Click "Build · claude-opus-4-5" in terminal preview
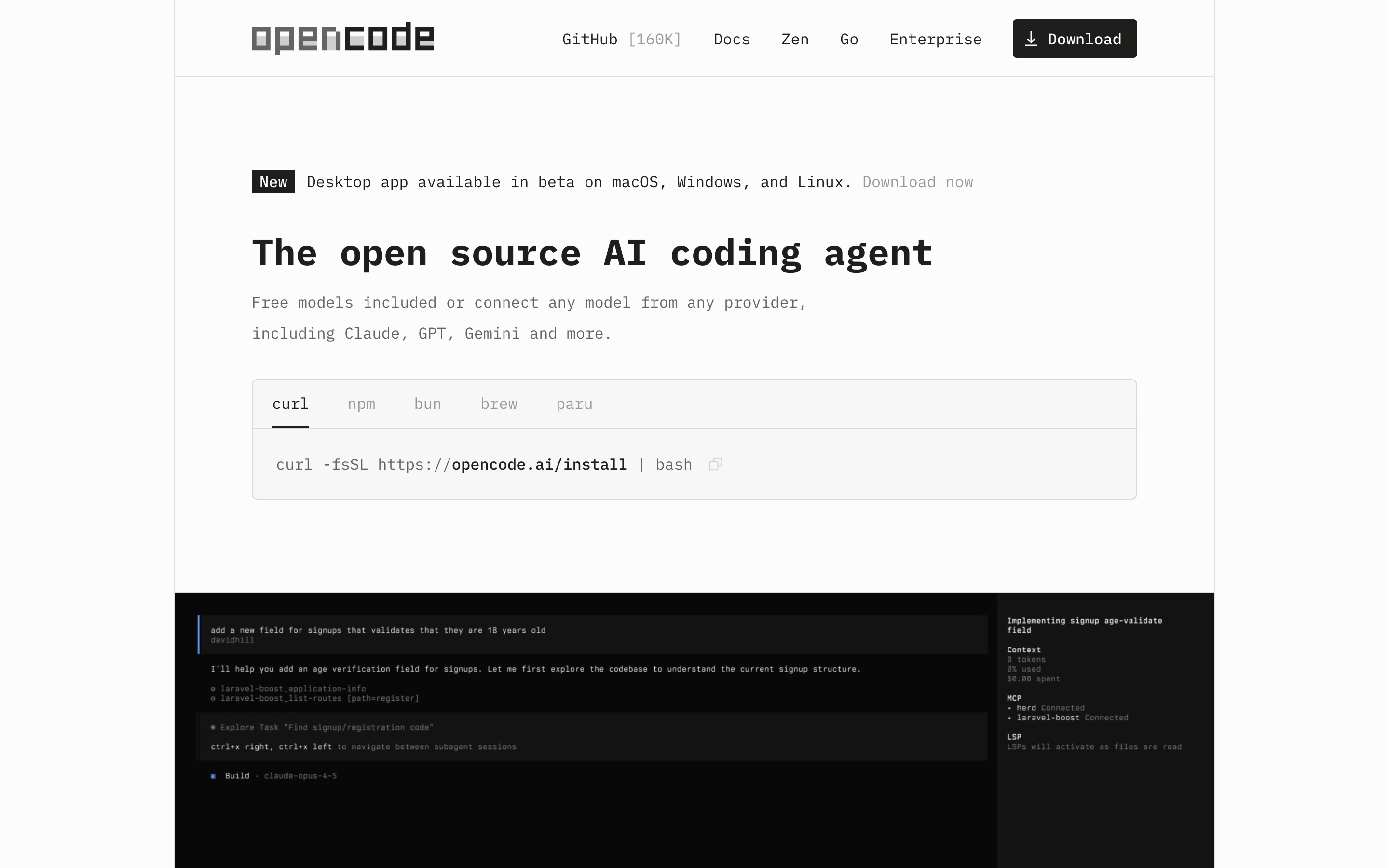The width and height of the screenshot is (1389, 868). [x=274, y=775]
